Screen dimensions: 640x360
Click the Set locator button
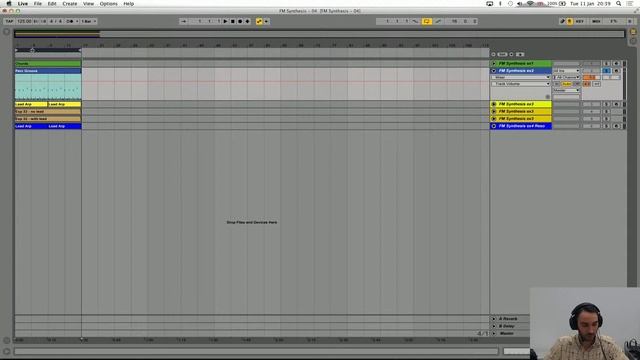click(502, 54)
